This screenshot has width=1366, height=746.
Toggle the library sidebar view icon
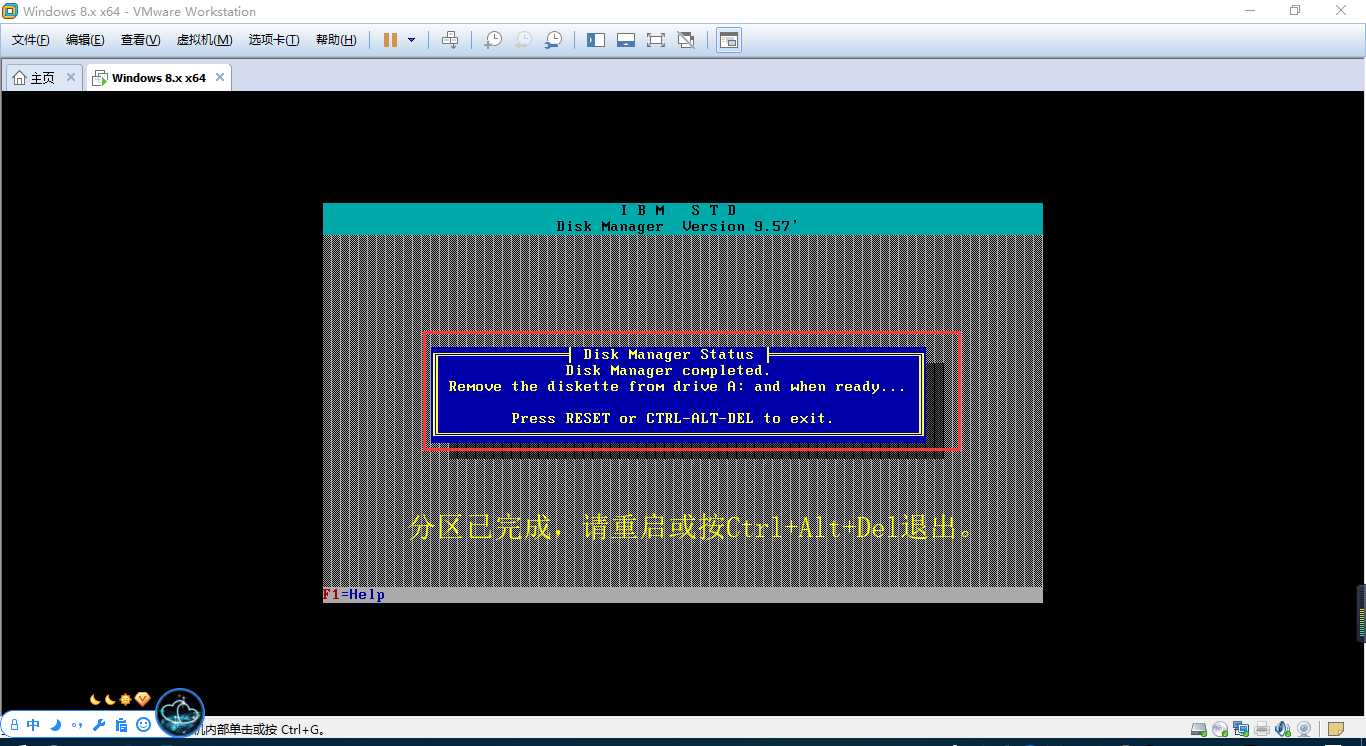596,40
